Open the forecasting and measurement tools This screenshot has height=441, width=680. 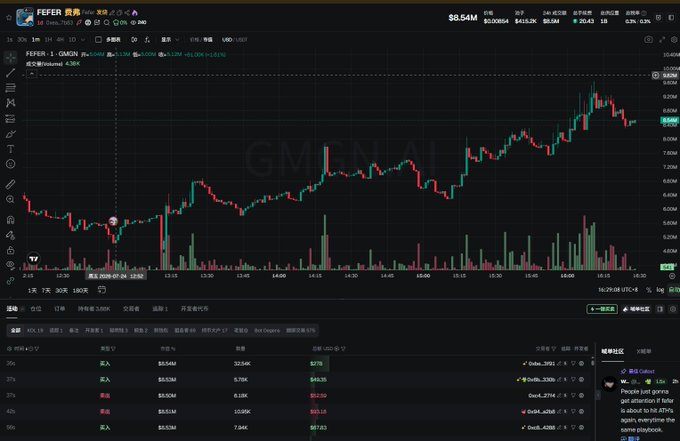coord(10,118)
